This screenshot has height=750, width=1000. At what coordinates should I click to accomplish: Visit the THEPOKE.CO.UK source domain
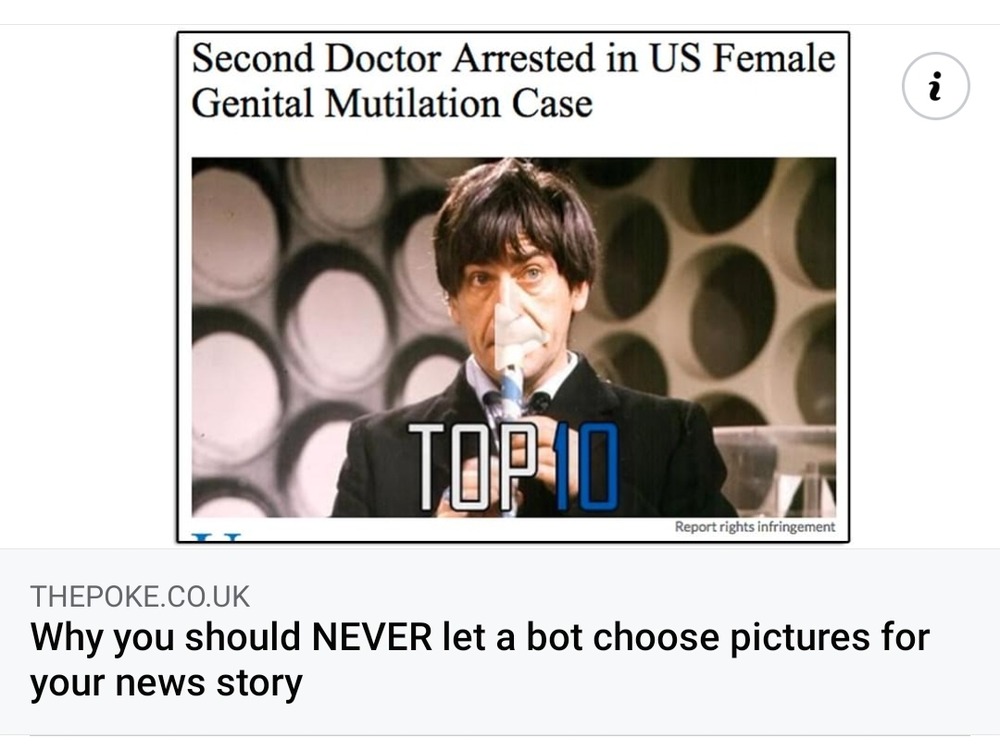coord(140,596)
